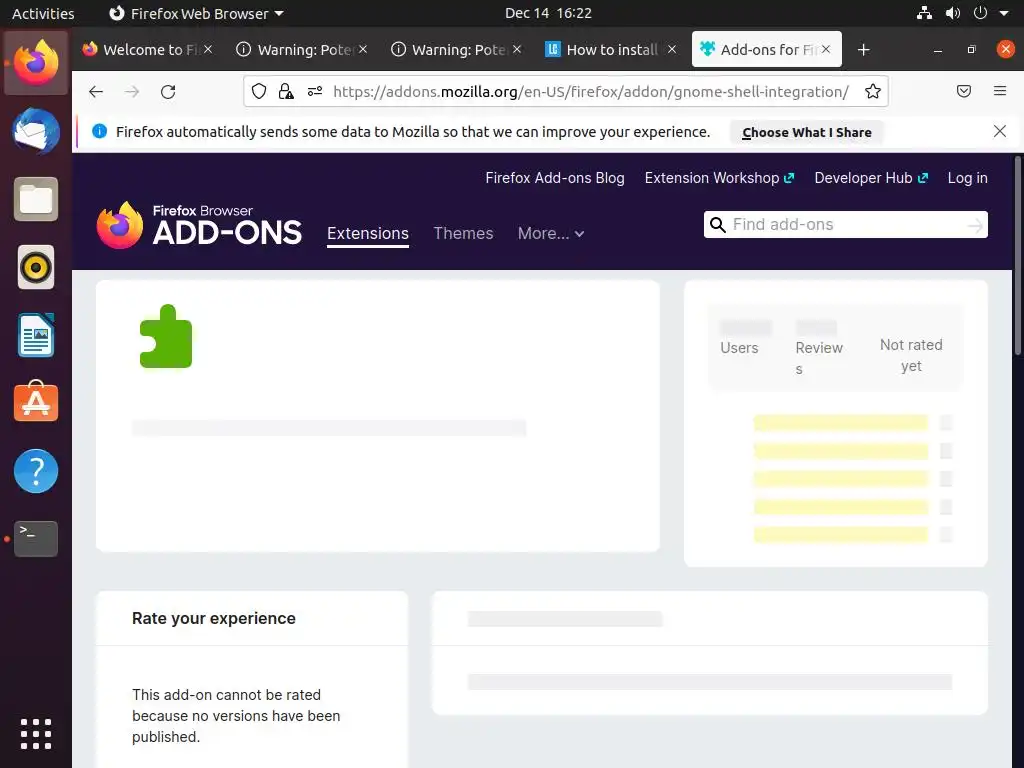Go back to the previous page
This screenshot has height=768, width=1024.
coord(96,91)
